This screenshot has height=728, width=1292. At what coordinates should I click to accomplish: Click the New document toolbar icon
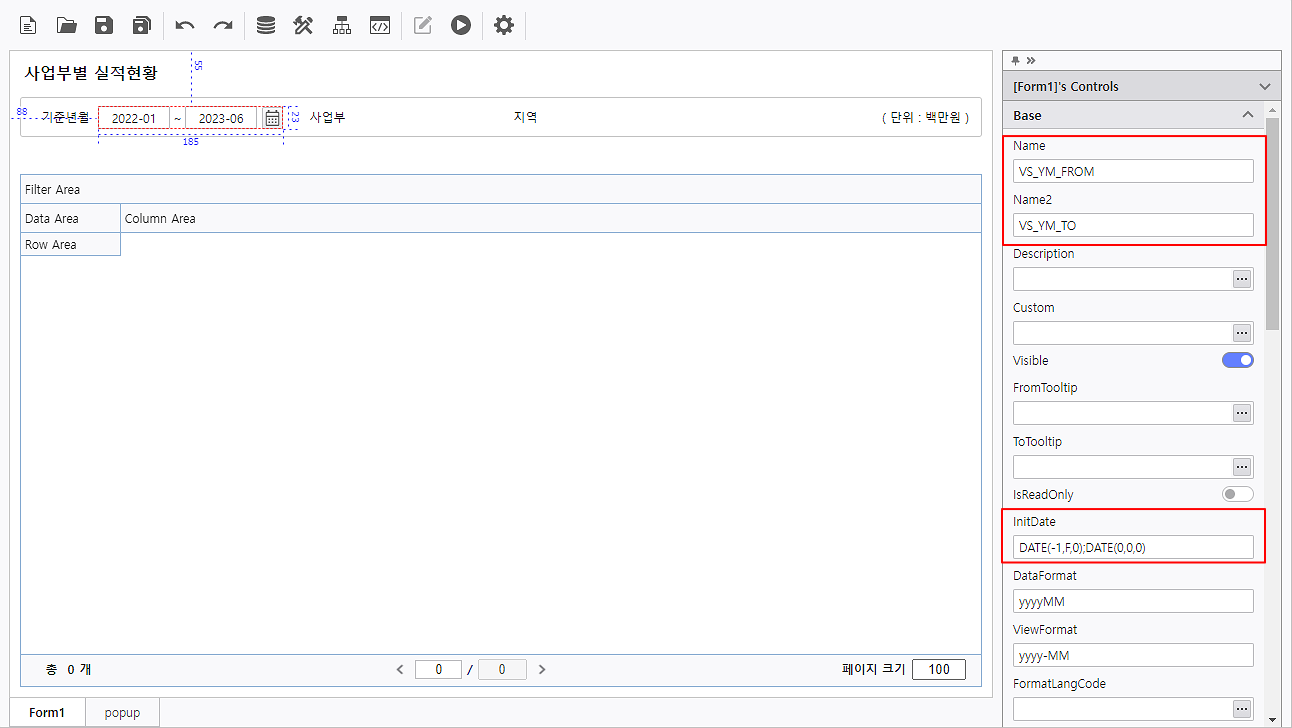point(28,25)
